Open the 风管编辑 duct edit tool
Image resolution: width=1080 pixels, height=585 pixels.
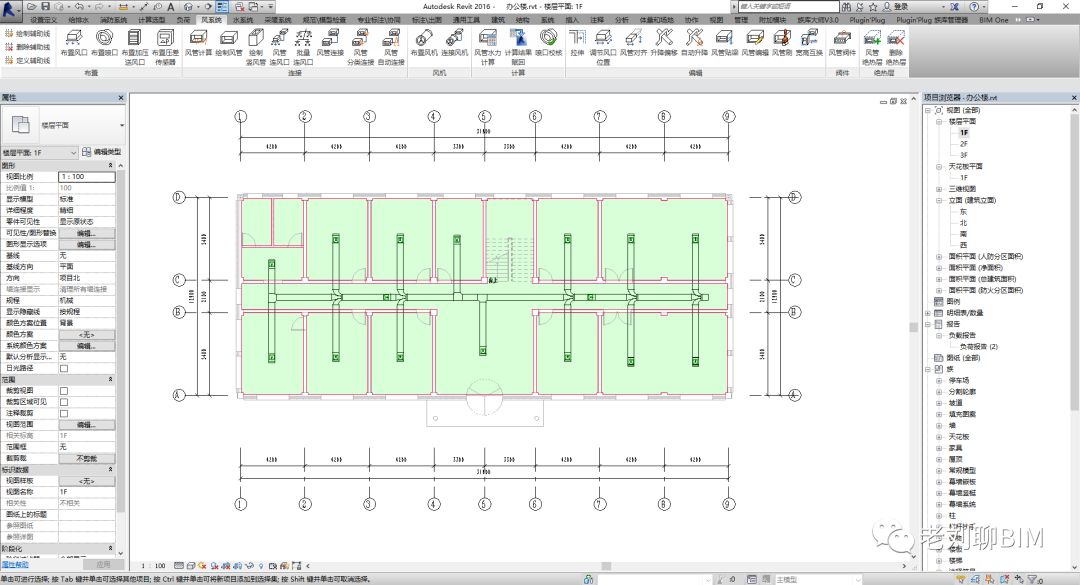(x=755, y=42)
